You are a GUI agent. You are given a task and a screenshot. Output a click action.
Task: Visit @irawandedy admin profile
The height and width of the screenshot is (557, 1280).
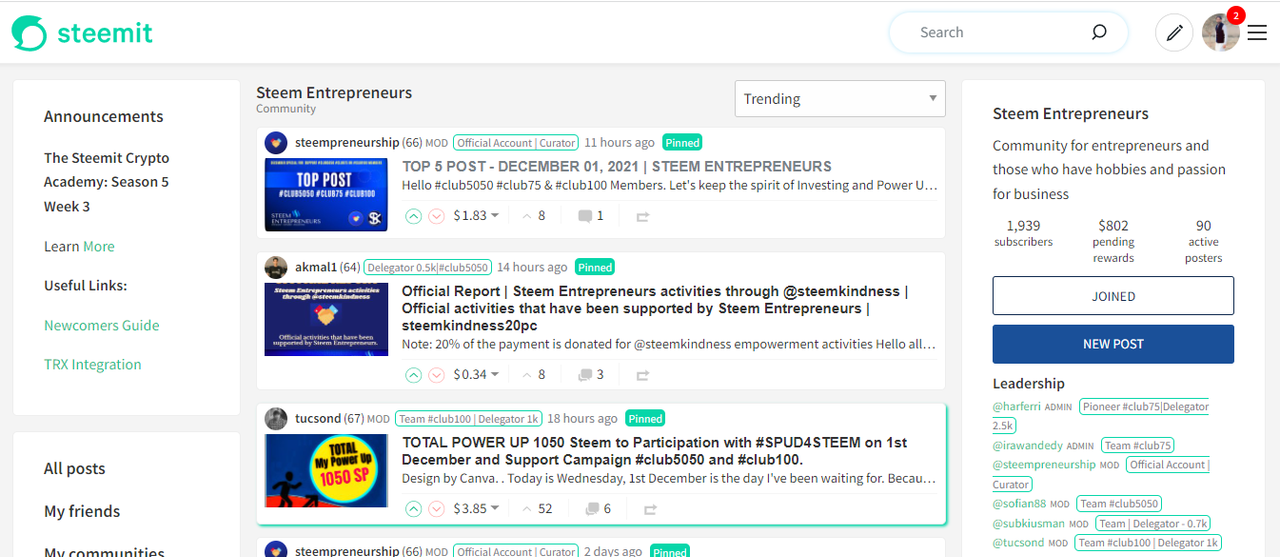(1028, 446)
